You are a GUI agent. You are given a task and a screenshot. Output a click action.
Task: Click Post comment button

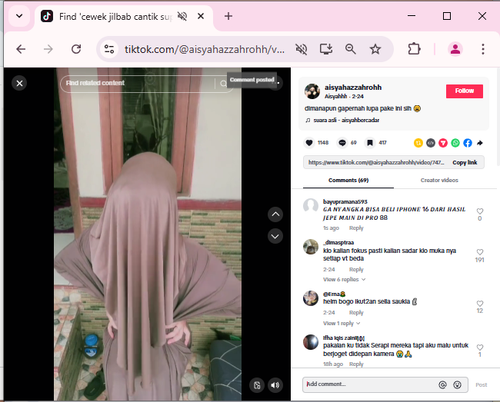(x=481, y=385)
